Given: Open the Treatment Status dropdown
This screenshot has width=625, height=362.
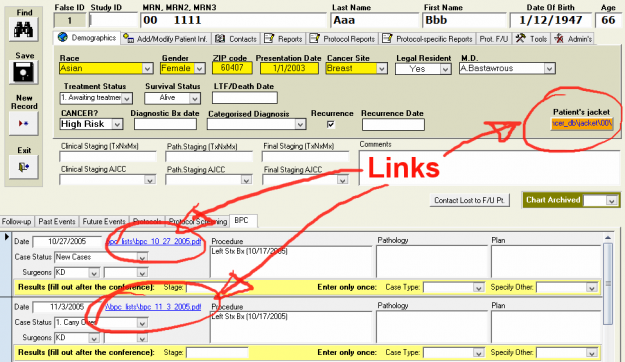Looking at the screenshot, I should click(x=127, y=98).
